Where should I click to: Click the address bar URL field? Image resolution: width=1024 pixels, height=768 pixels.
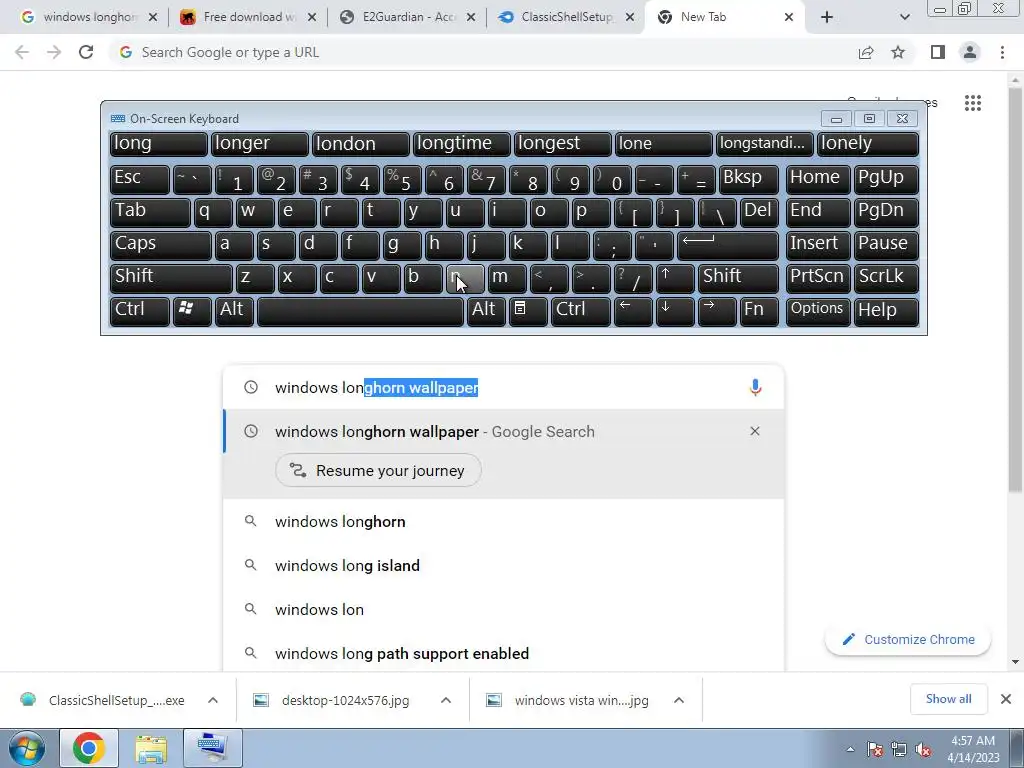483,52
